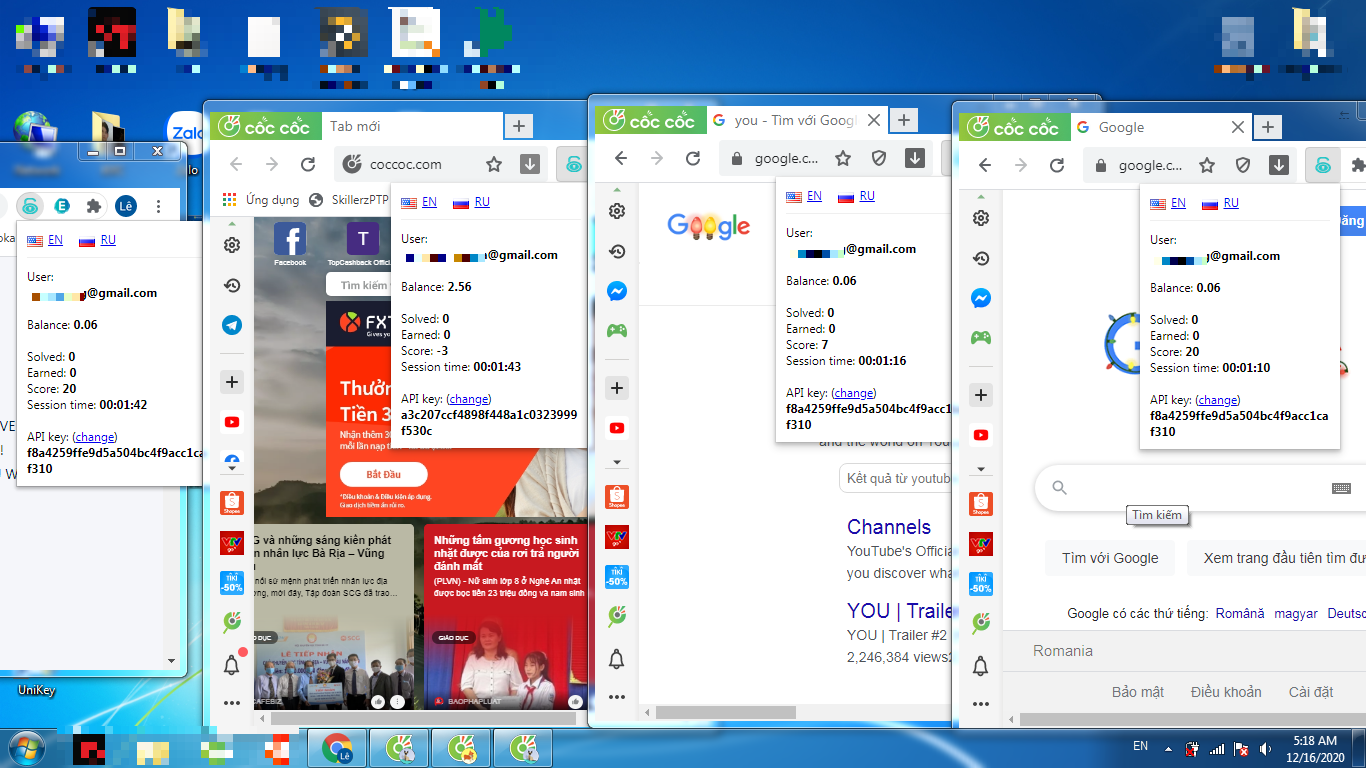Open the Cài đặt footer link

(1311, 692)
